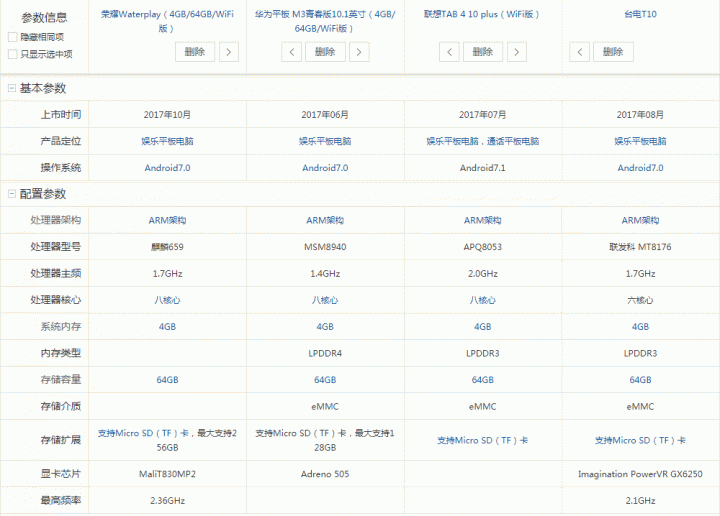Select 2017年07月 release date cell
This screenshot has height=516, width=720.
[483, 115]
